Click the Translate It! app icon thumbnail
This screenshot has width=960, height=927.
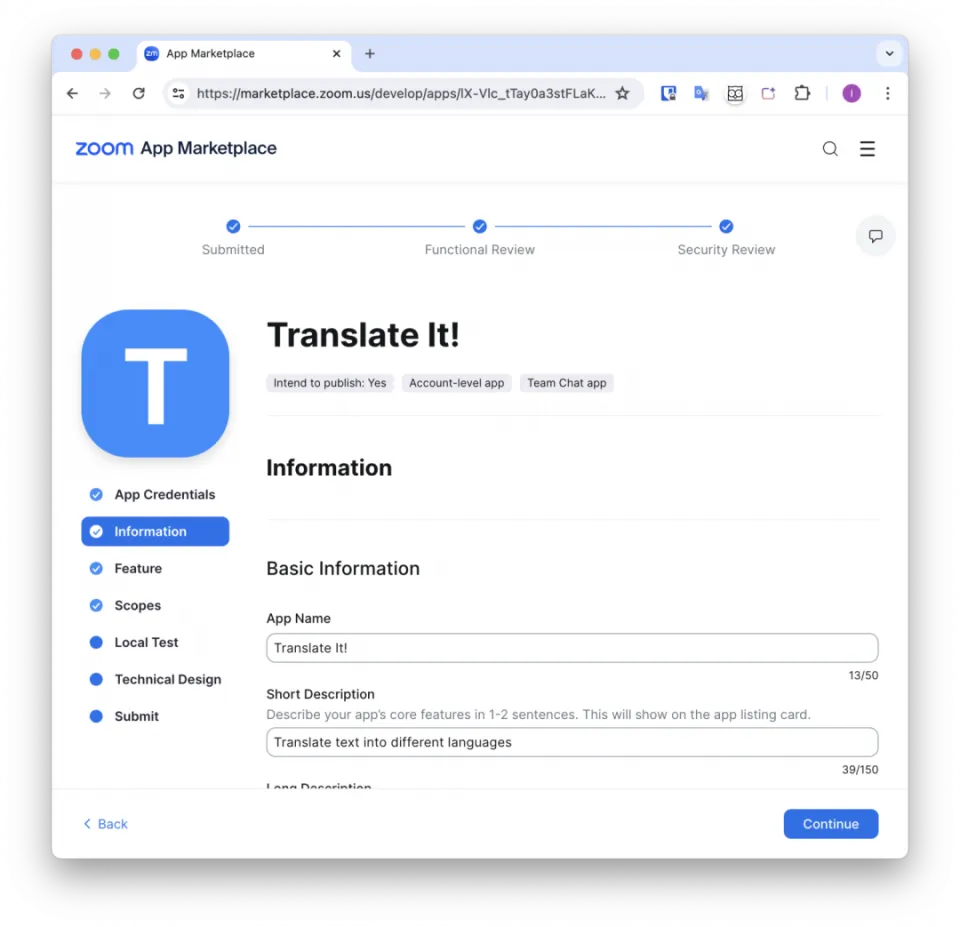pos(156,383)
